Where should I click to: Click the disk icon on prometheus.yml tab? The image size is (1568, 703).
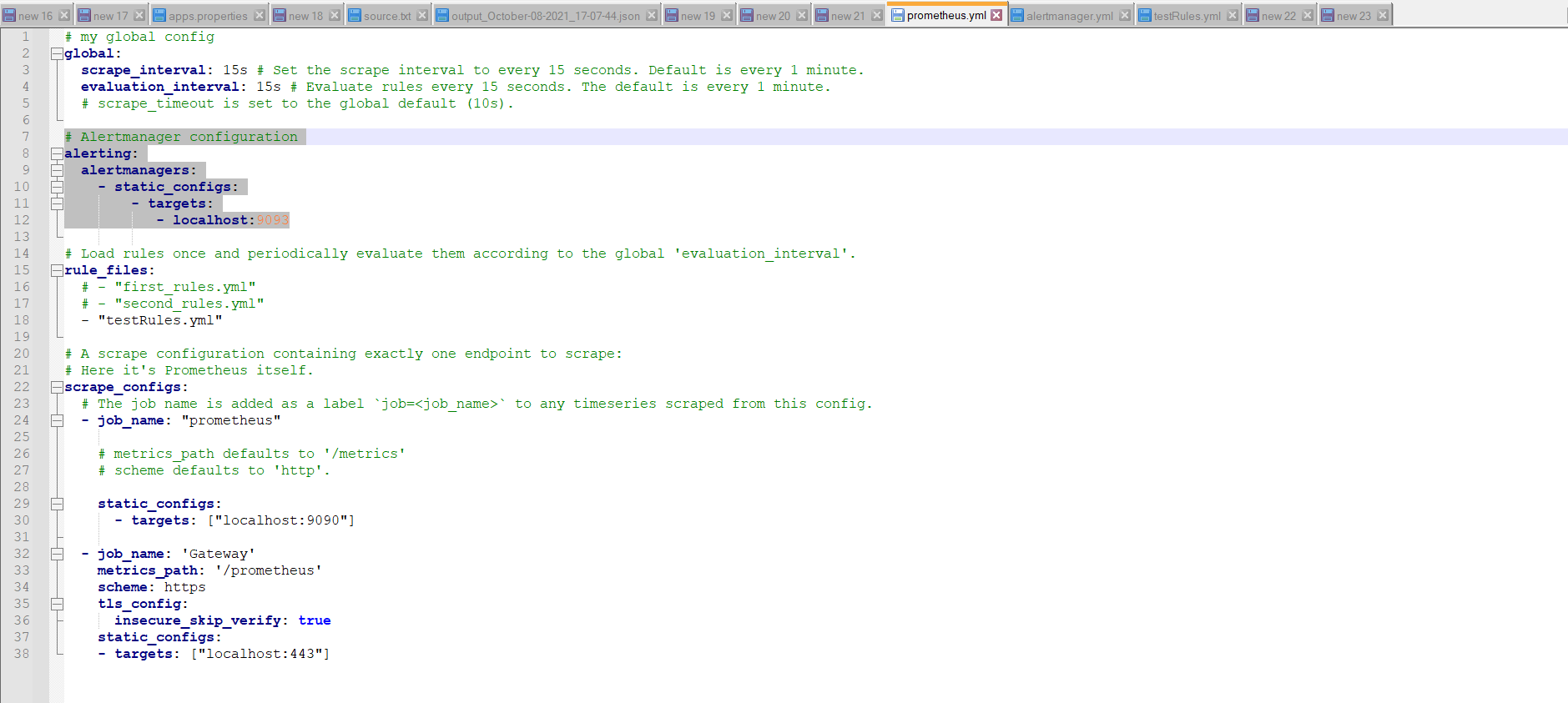[898, 15]
